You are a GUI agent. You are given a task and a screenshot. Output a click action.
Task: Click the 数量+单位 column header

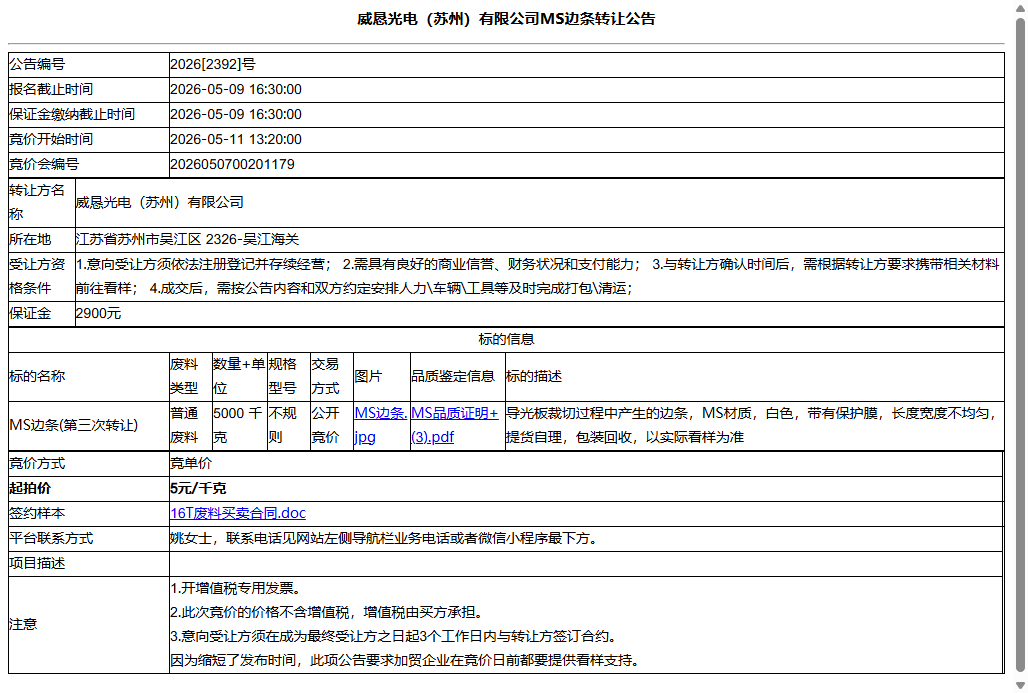[239, 376]
